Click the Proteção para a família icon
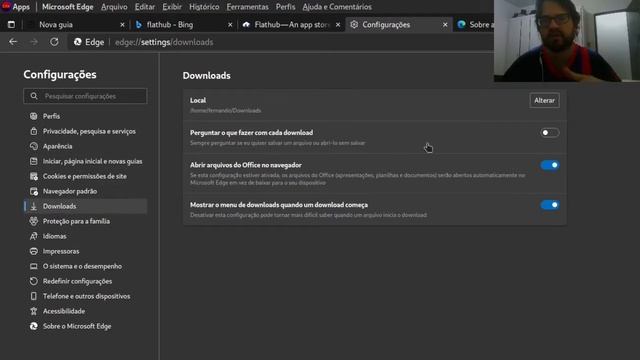 [x=33, y=221]
